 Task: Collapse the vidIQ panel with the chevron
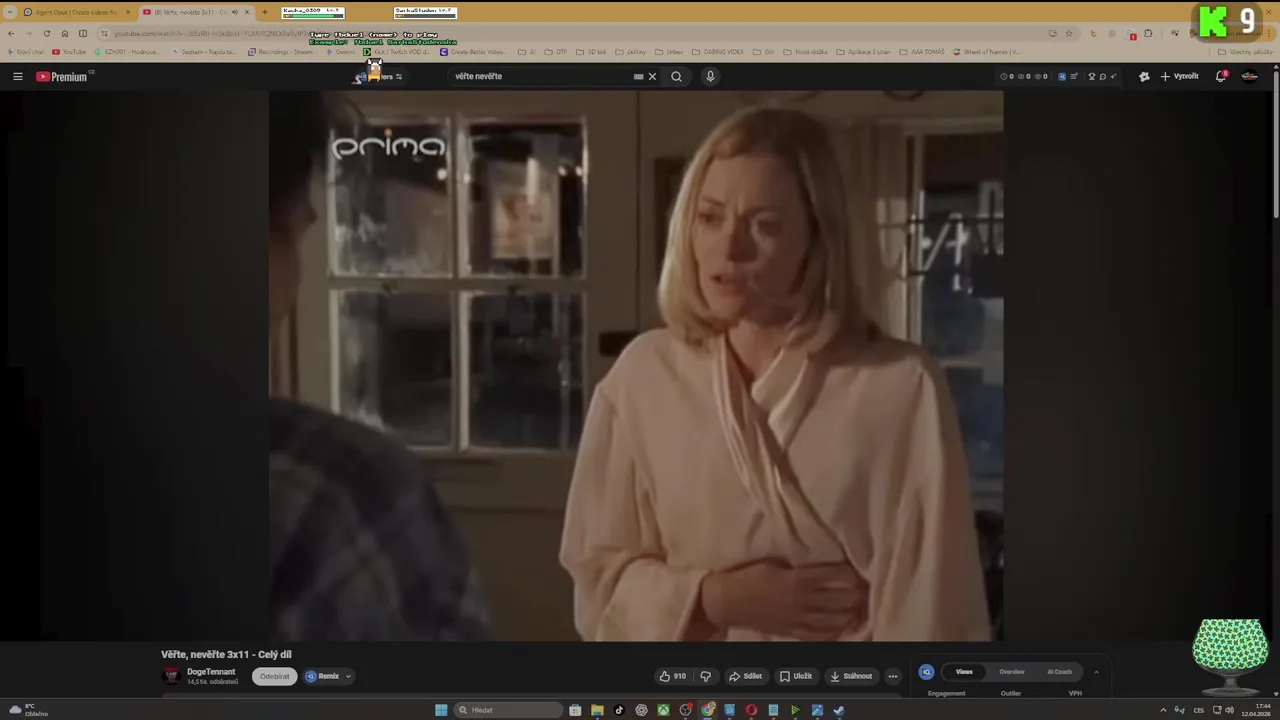1096,672
